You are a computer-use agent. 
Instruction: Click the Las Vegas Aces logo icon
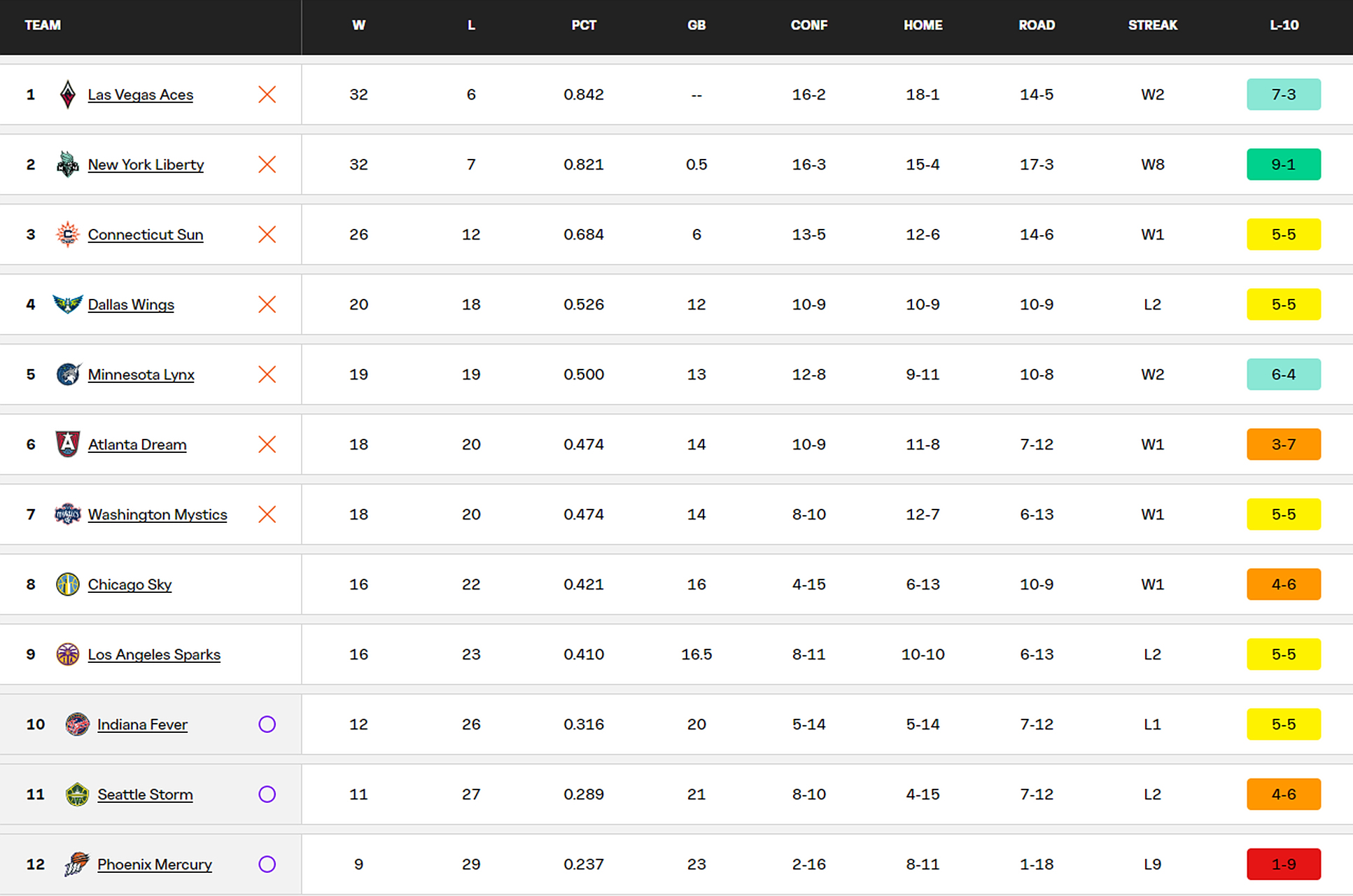click(x=67, y=94)
